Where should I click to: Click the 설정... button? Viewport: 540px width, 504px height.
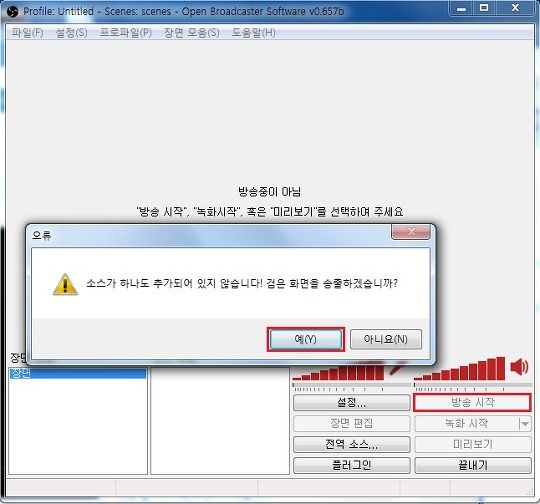point(352,402)
